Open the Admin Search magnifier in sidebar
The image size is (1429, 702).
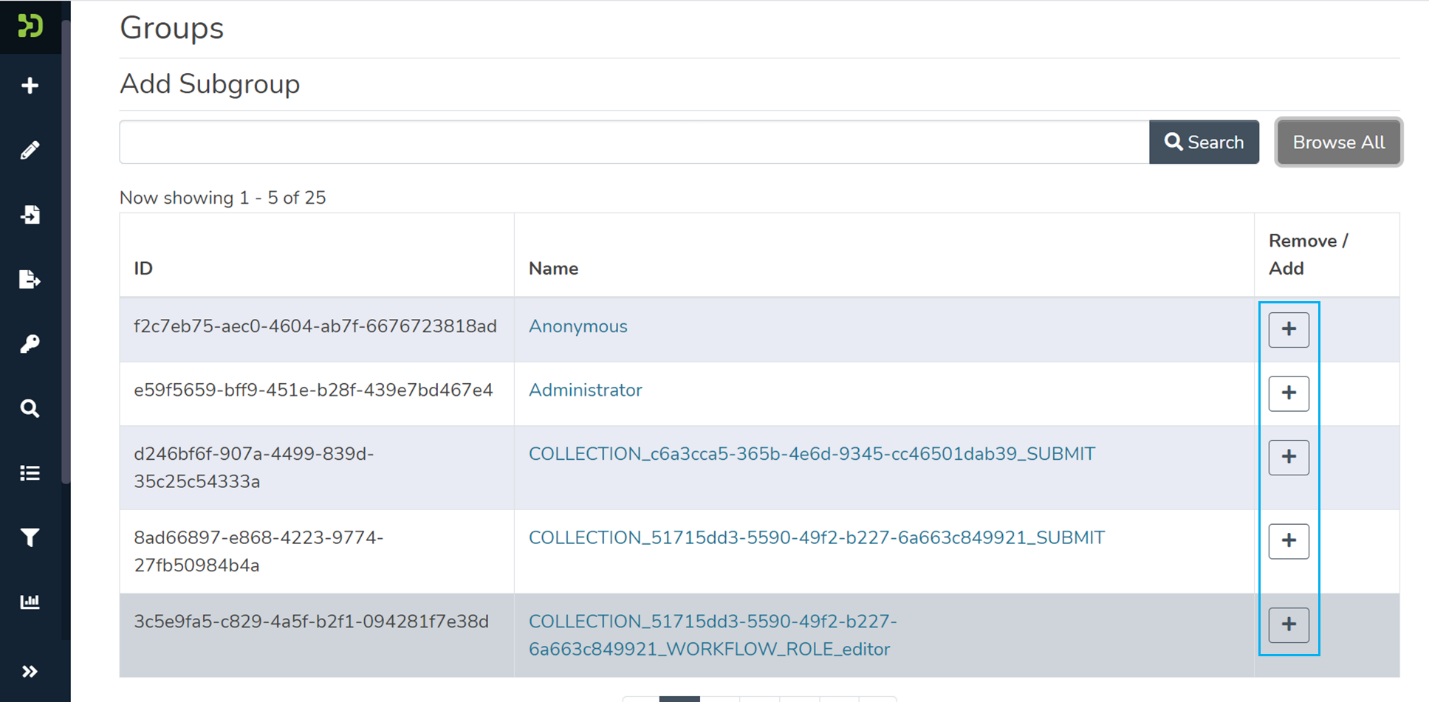click(x=30, y=409)
